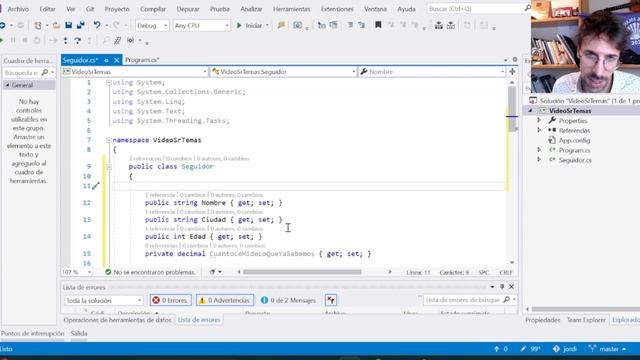The image size is (640, 360).
Task: Click the Buscar (Ctrl+Q) search box
Action: pyautogui.click(x=479, y=9)
